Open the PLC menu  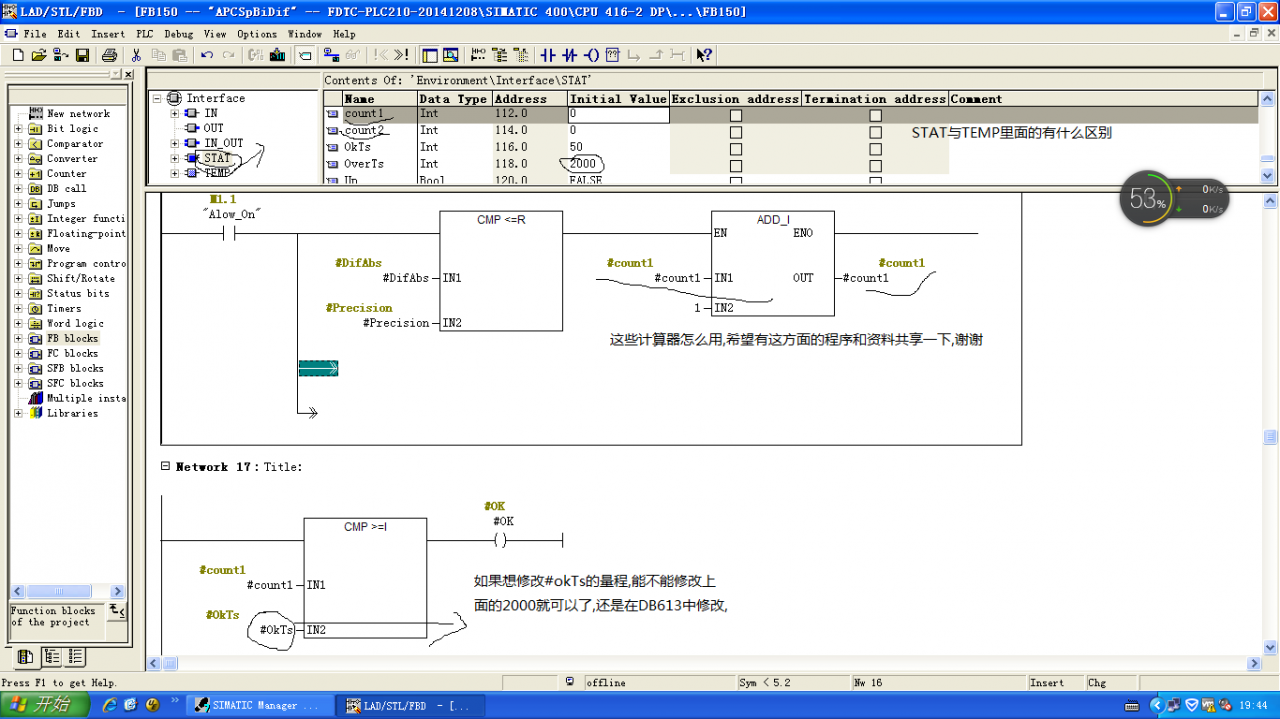[145, 34]
